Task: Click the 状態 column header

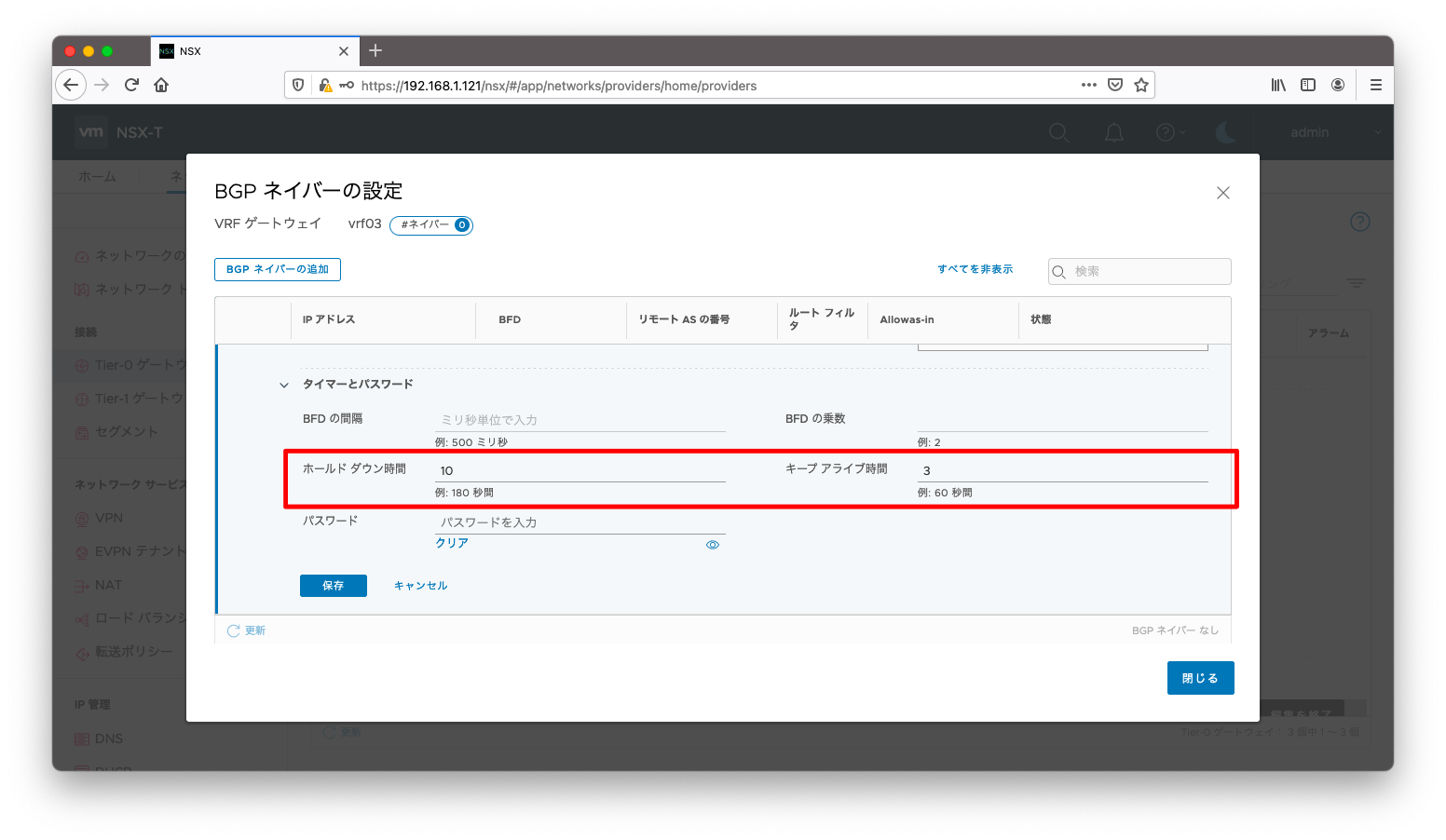Action: pyautogui.click(x=1041, y=319)
